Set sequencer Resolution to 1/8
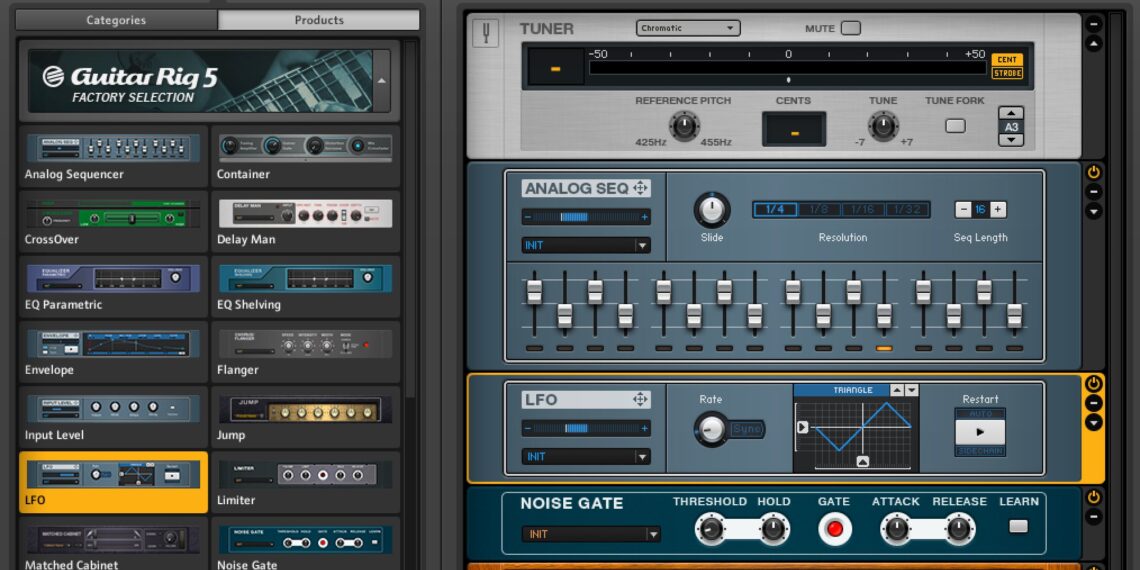The width and height of the screenshot is (1140, 570). (819, 209)
